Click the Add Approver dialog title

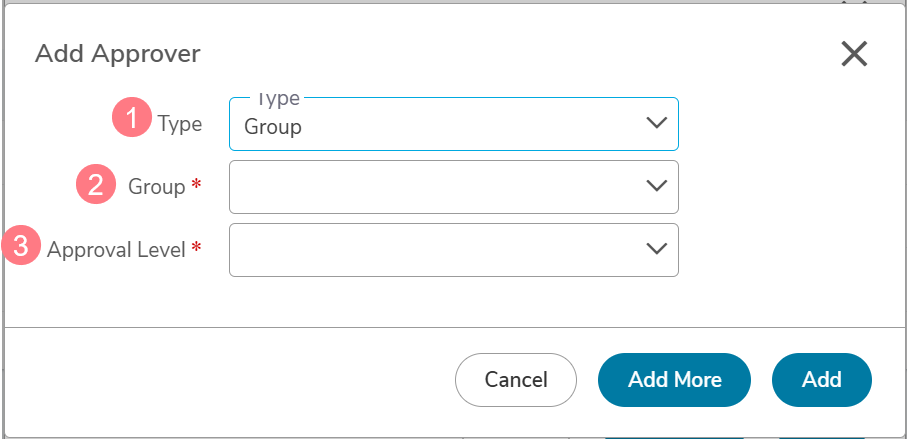[118, 54]
